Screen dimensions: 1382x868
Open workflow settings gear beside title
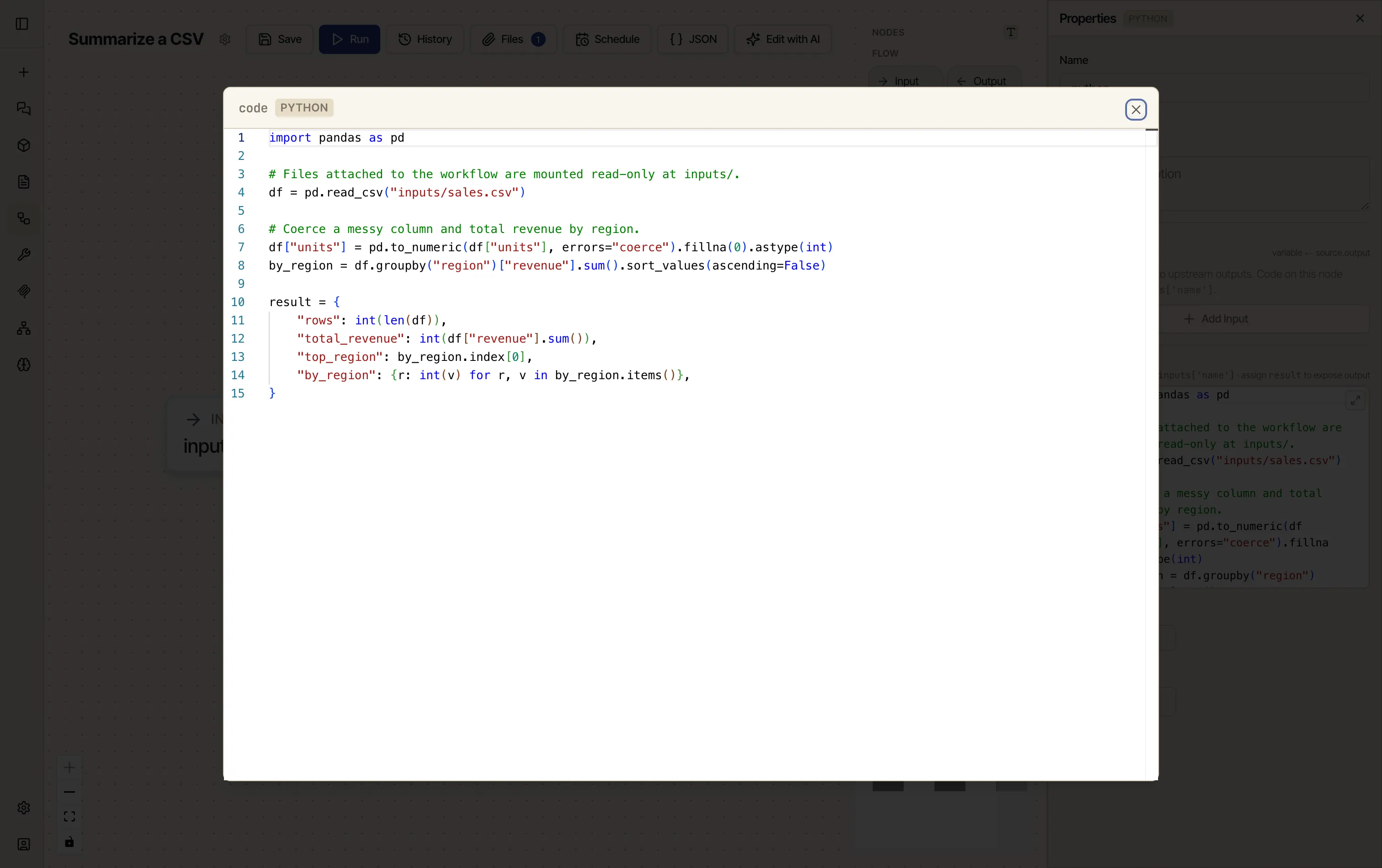coord(224,39)
